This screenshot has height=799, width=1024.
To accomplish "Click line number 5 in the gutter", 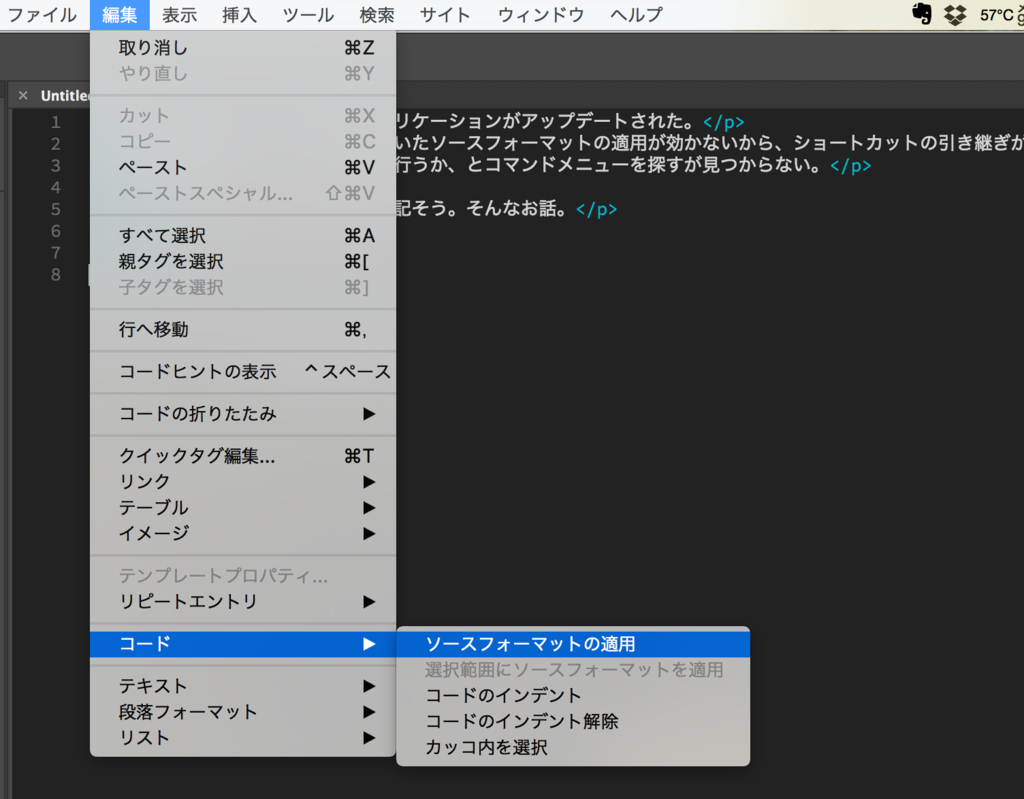I will (x=56, y=209).
